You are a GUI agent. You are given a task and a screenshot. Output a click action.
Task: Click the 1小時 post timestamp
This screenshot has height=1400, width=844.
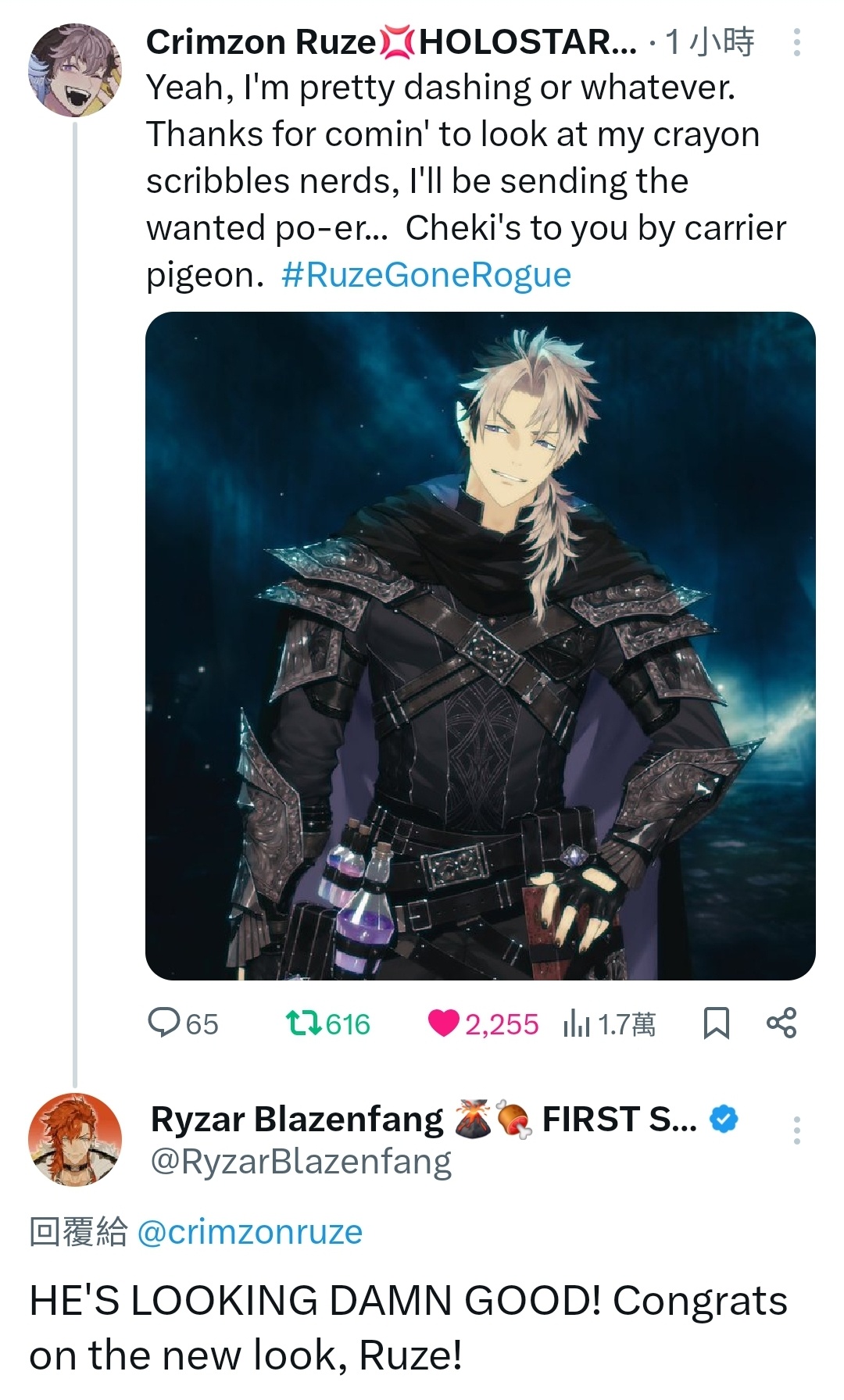click(710, 42)
